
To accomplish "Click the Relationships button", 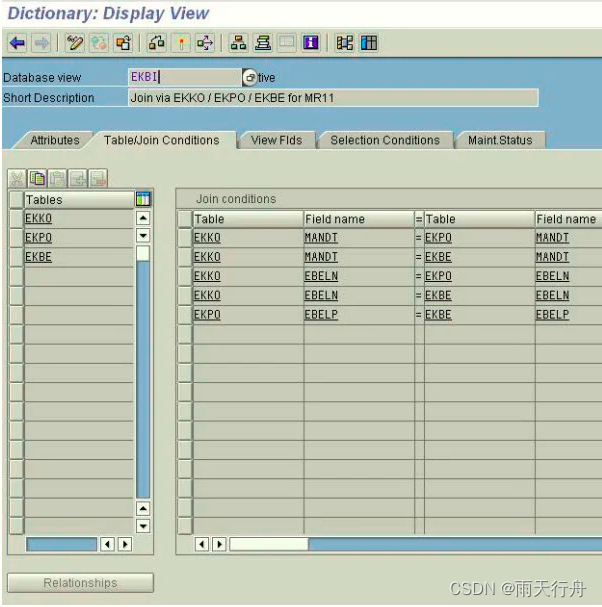I will click(x=81, y=583).
